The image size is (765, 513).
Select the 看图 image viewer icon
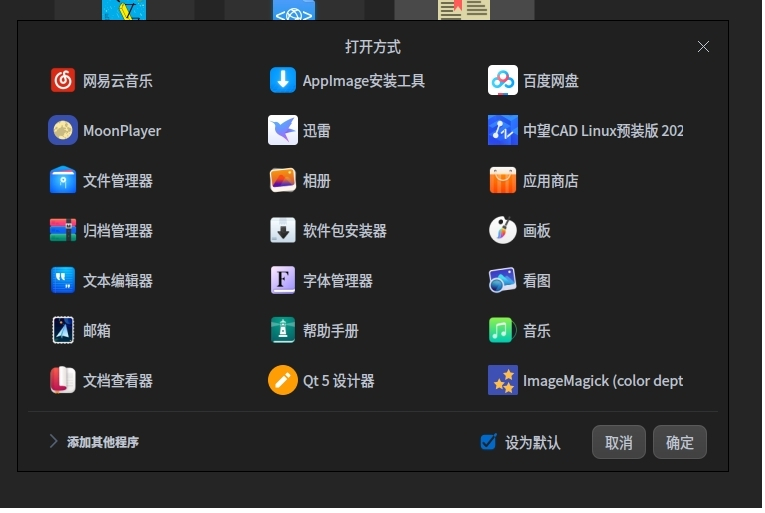click(x=503, y=281)
